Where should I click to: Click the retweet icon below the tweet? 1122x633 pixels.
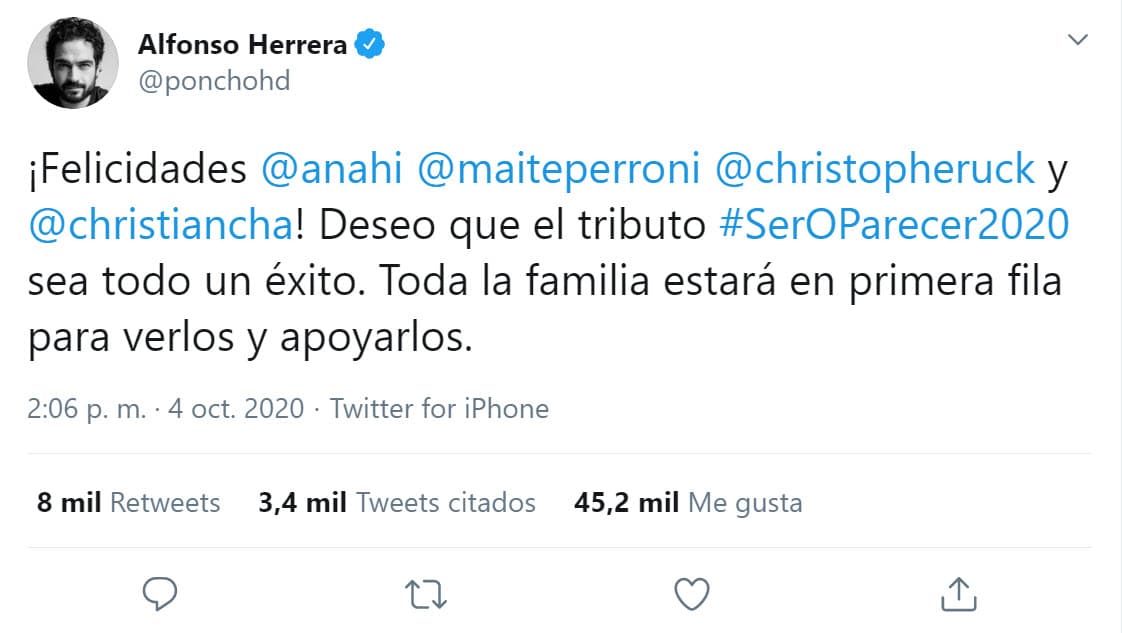pos(424,594)
